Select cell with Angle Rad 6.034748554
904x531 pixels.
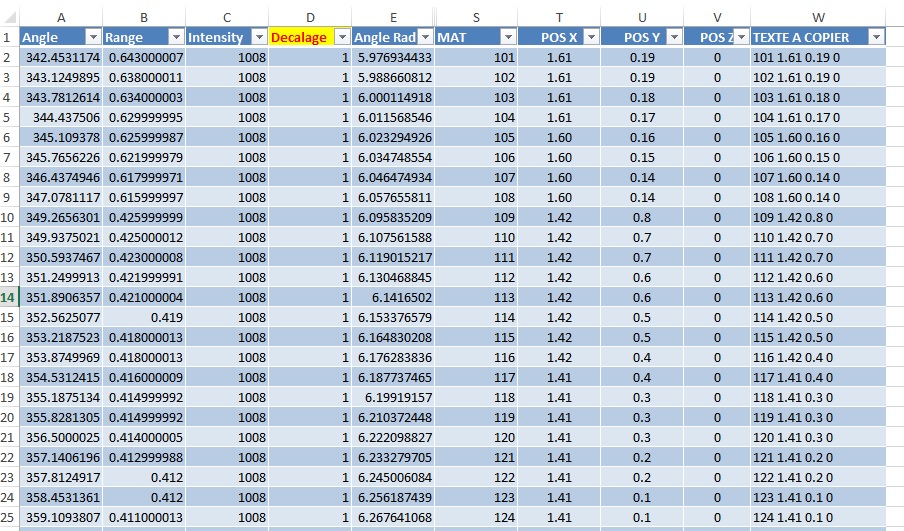point(393,157)
